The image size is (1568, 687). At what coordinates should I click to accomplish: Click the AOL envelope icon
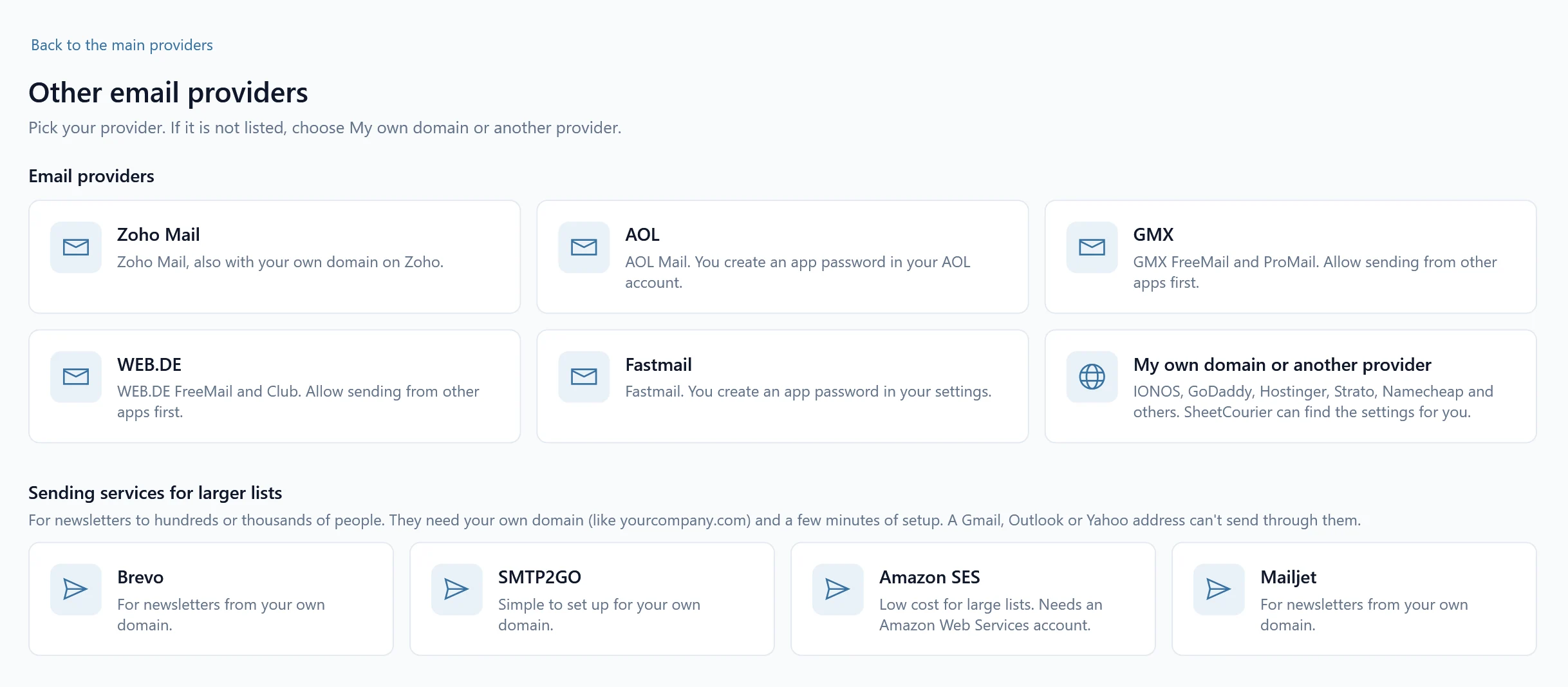(584, 247)
